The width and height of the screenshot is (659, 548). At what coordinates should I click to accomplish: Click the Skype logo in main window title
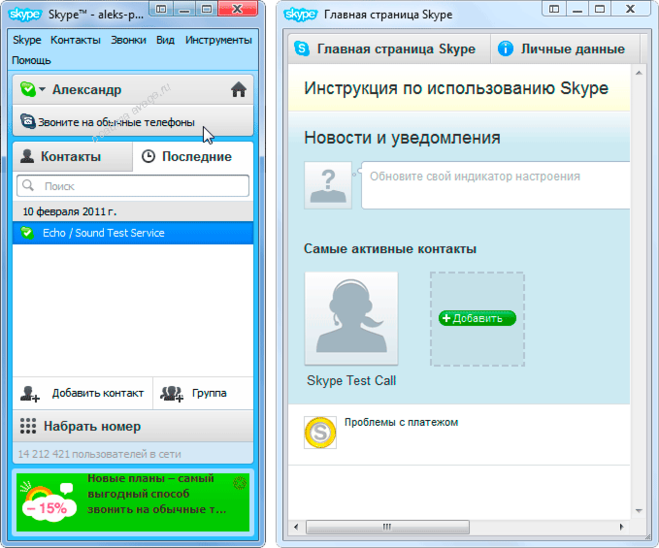pyautogui.click(x=25, y=14)
